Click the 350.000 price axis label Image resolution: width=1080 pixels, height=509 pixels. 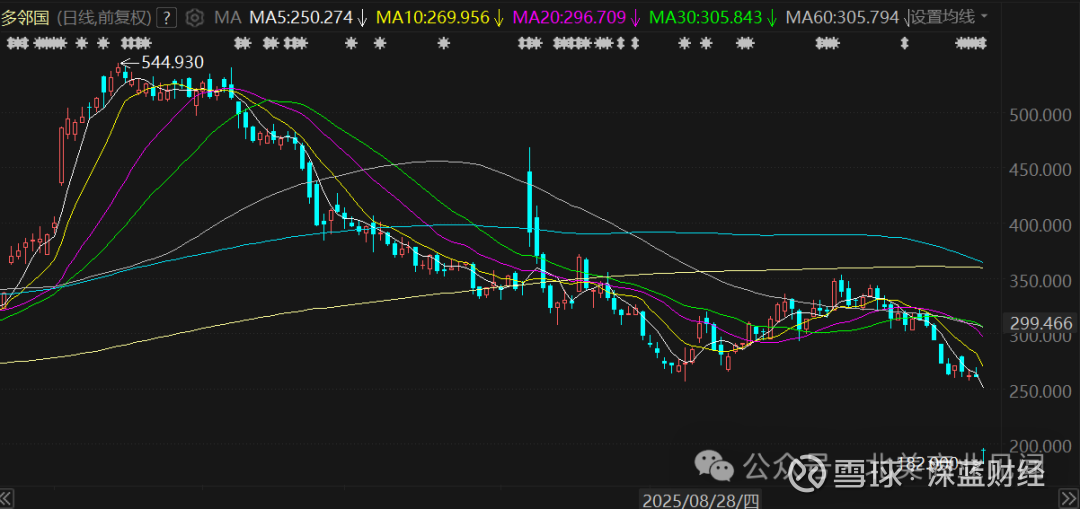[x=1041, y=281]
